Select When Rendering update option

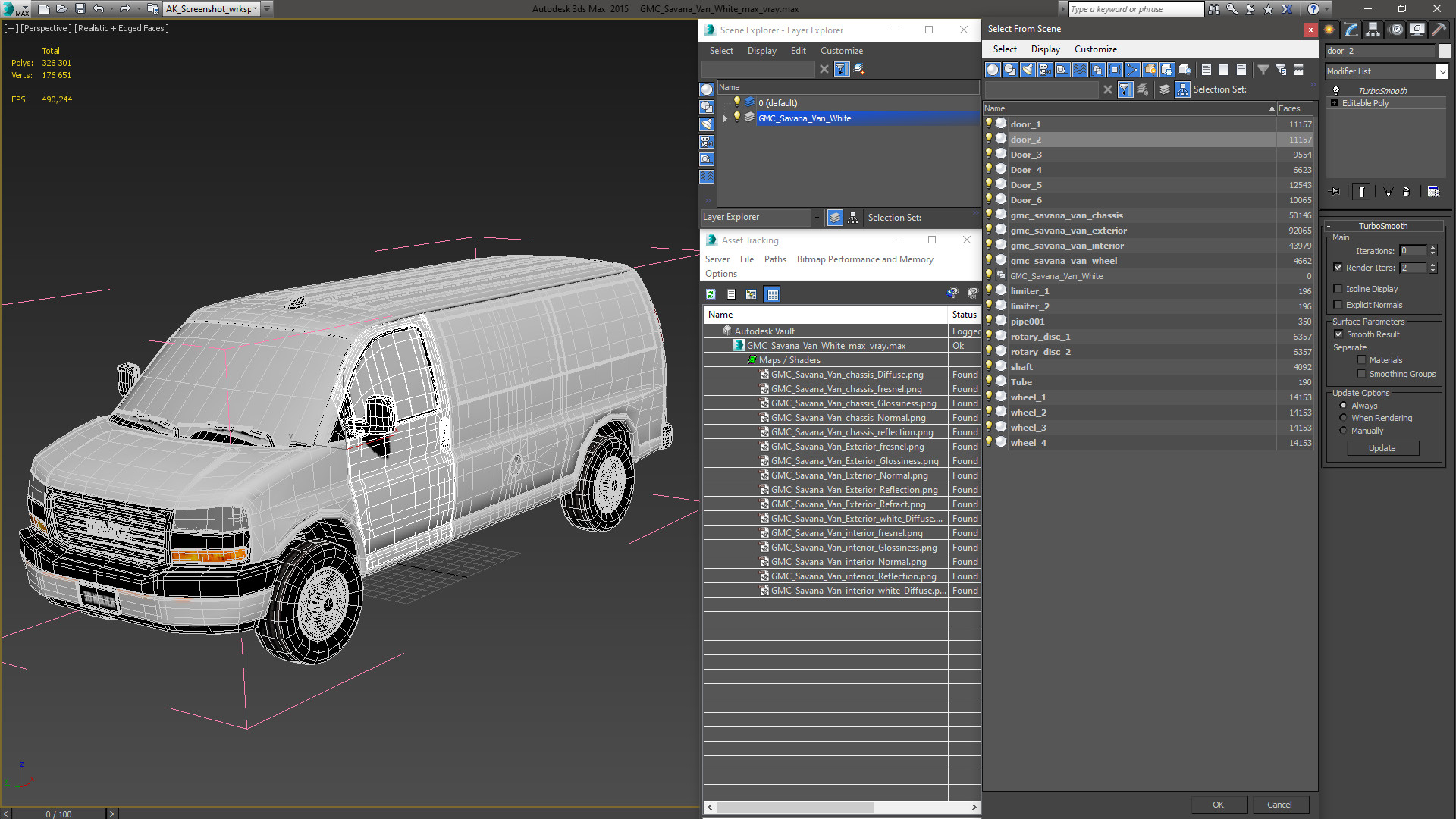[1343, 418]
